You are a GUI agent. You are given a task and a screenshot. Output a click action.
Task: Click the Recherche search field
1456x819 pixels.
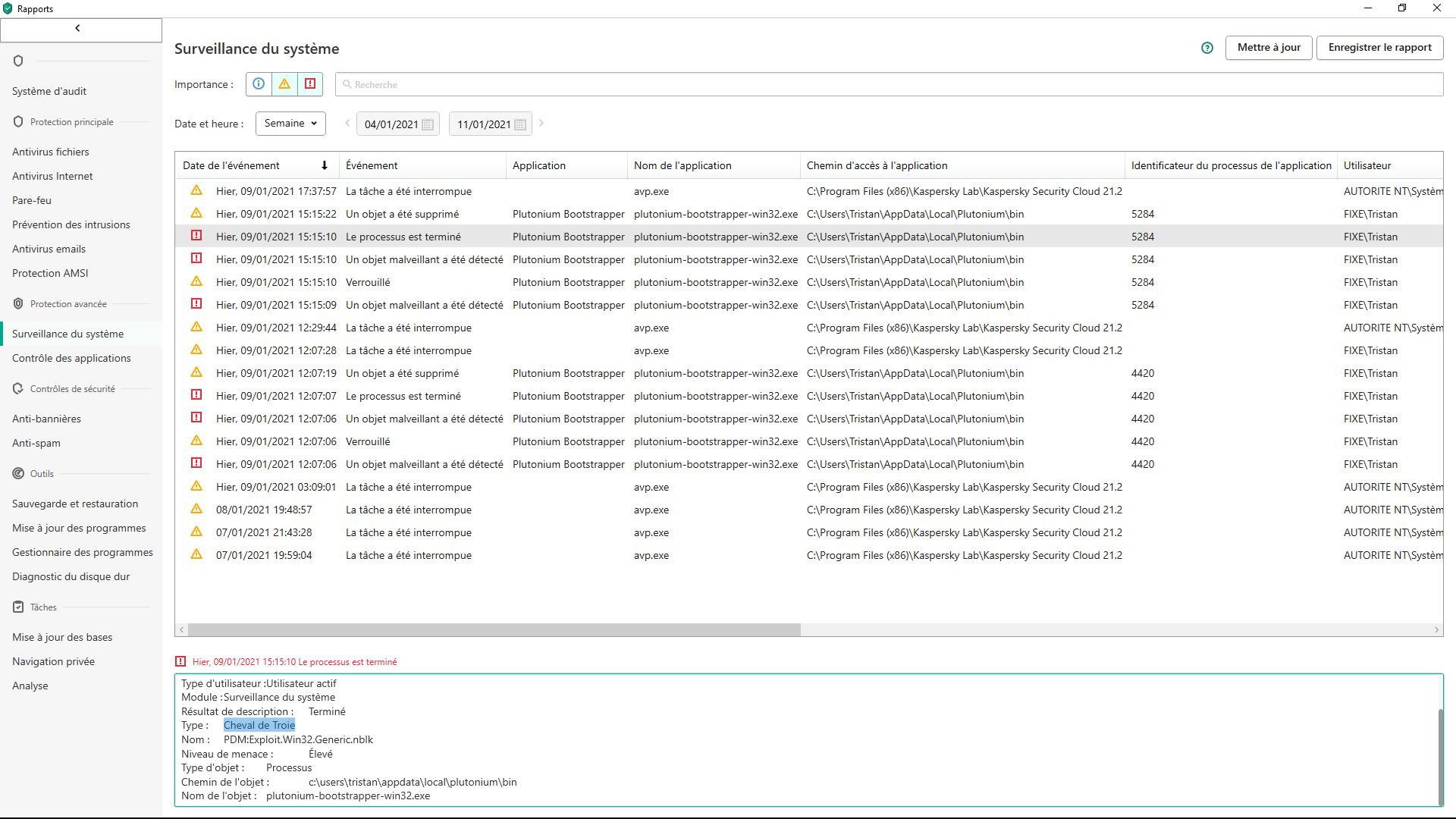coord(889,84)
